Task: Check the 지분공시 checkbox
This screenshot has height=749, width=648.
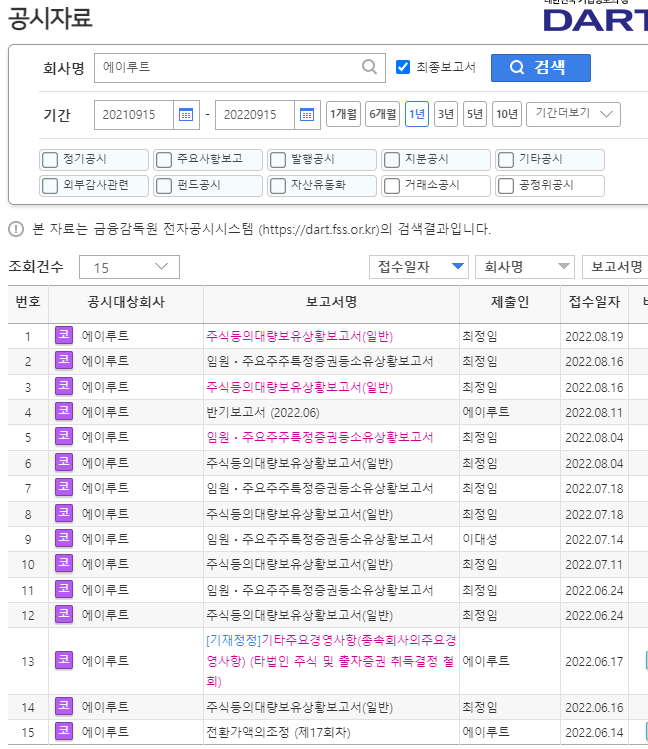Action: pyautogui.click(x=392, y=160)
